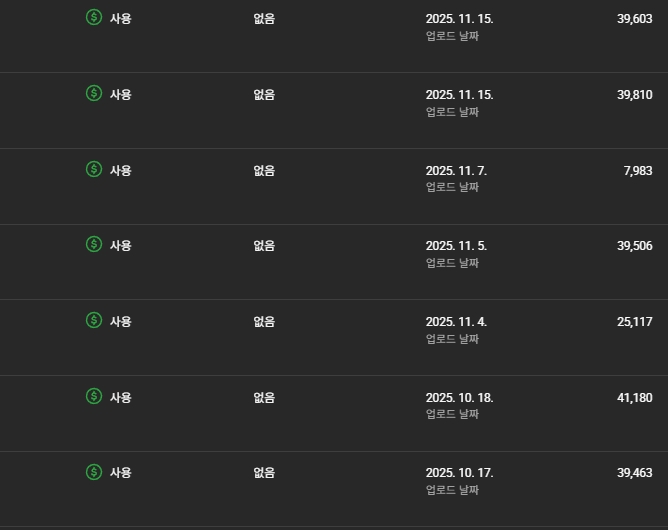This screenshot has height=530, width=668.
Task: Click 사용 in the 2025. 11. 4. row
Action: point(120,322)
